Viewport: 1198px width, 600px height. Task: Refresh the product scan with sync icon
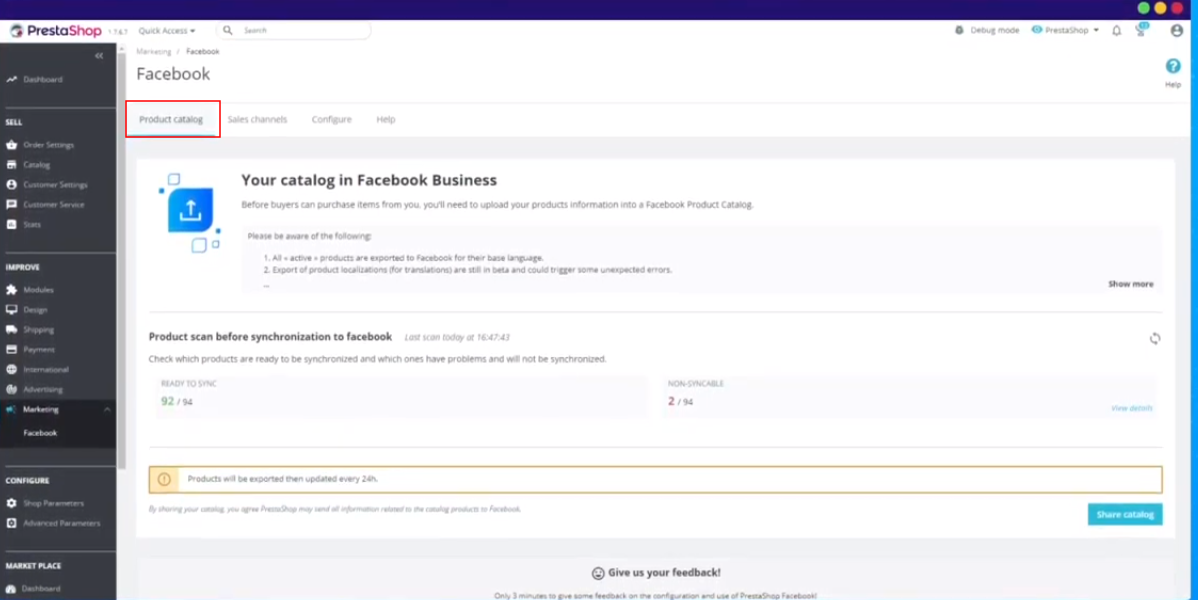pyautogui.click(x=1155, y=338)
